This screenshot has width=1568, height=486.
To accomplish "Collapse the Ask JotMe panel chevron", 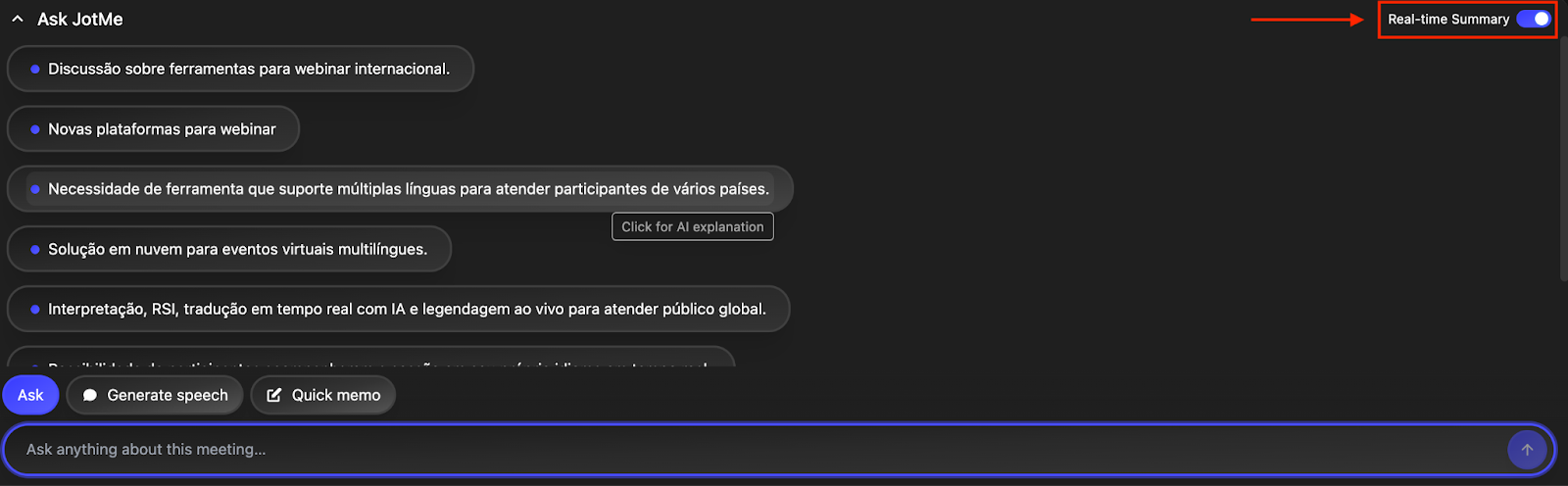I will click(x=18, y=19).
